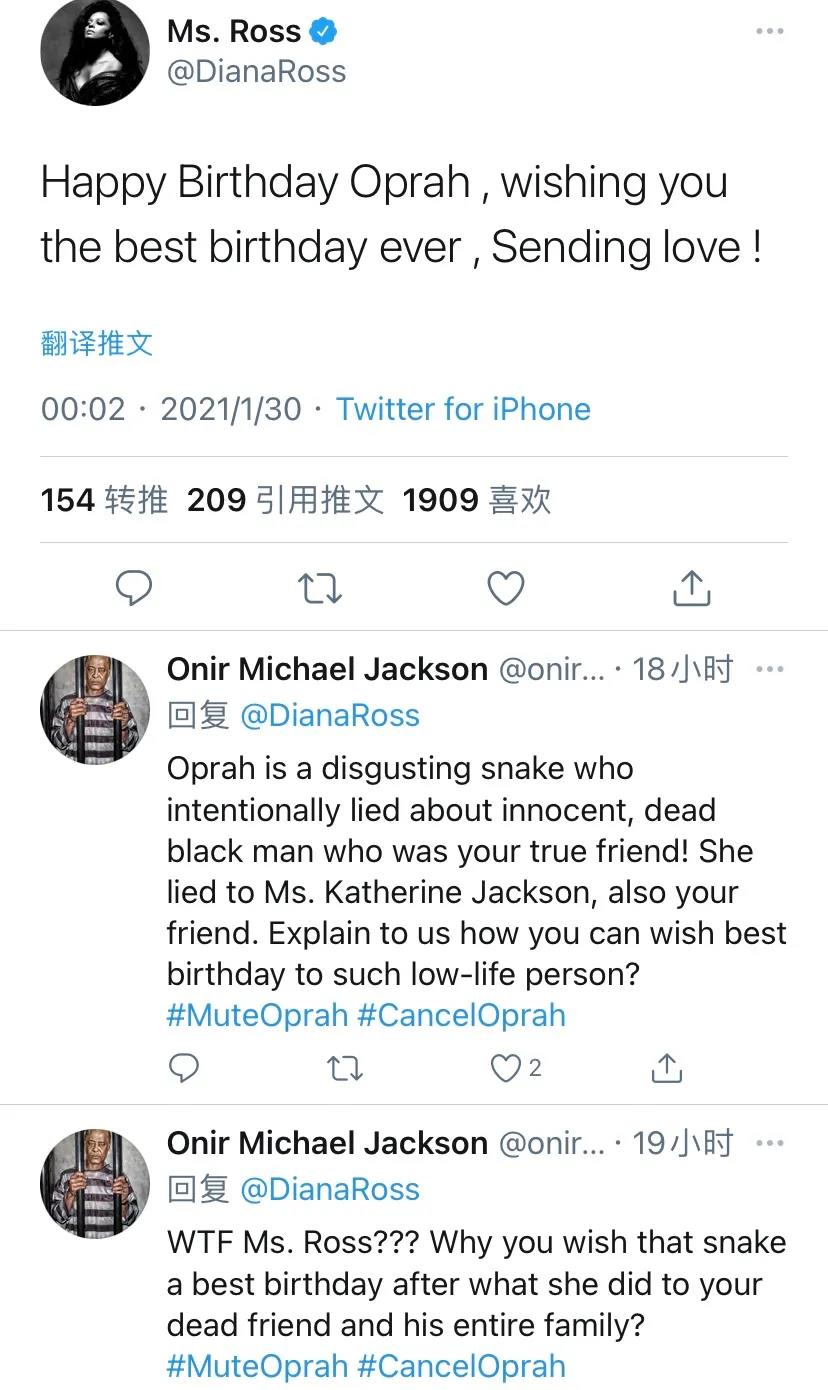
Task: Retweet Ms. Ross's main tweet
Action: pos(320,588)
